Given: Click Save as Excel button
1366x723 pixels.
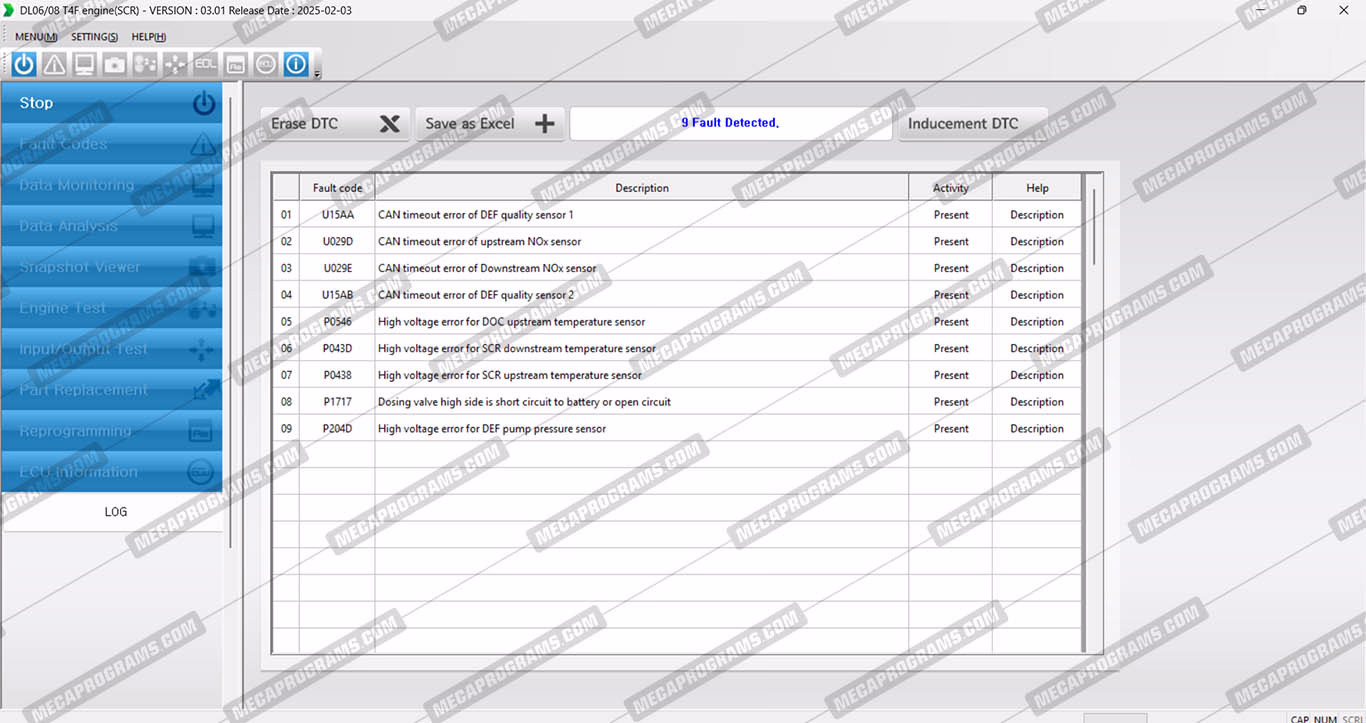Looking at the screenshot, I should tap(489, 124).
